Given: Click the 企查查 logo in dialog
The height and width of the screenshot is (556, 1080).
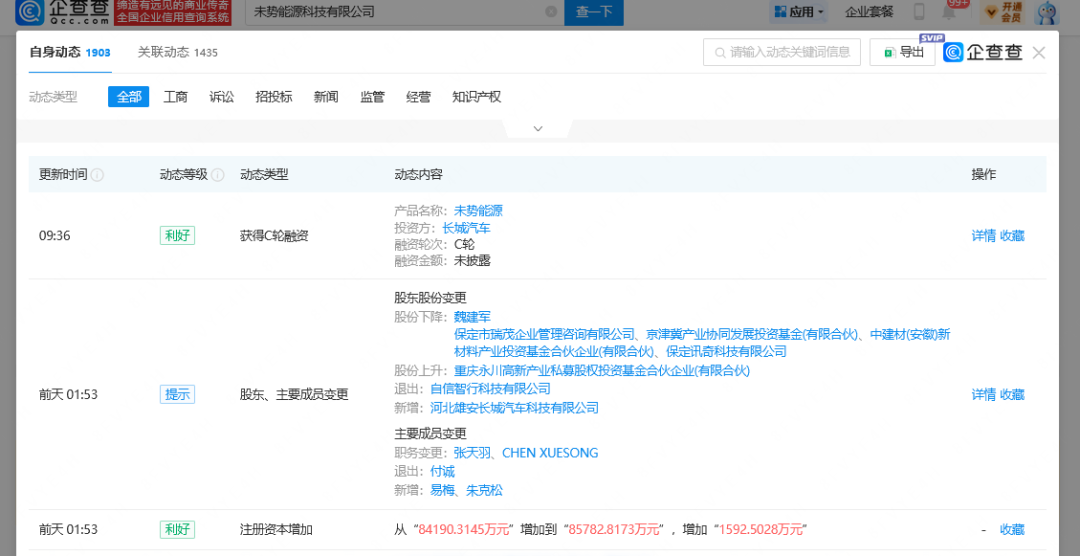Looking at the screenshot, I should 983,52.
